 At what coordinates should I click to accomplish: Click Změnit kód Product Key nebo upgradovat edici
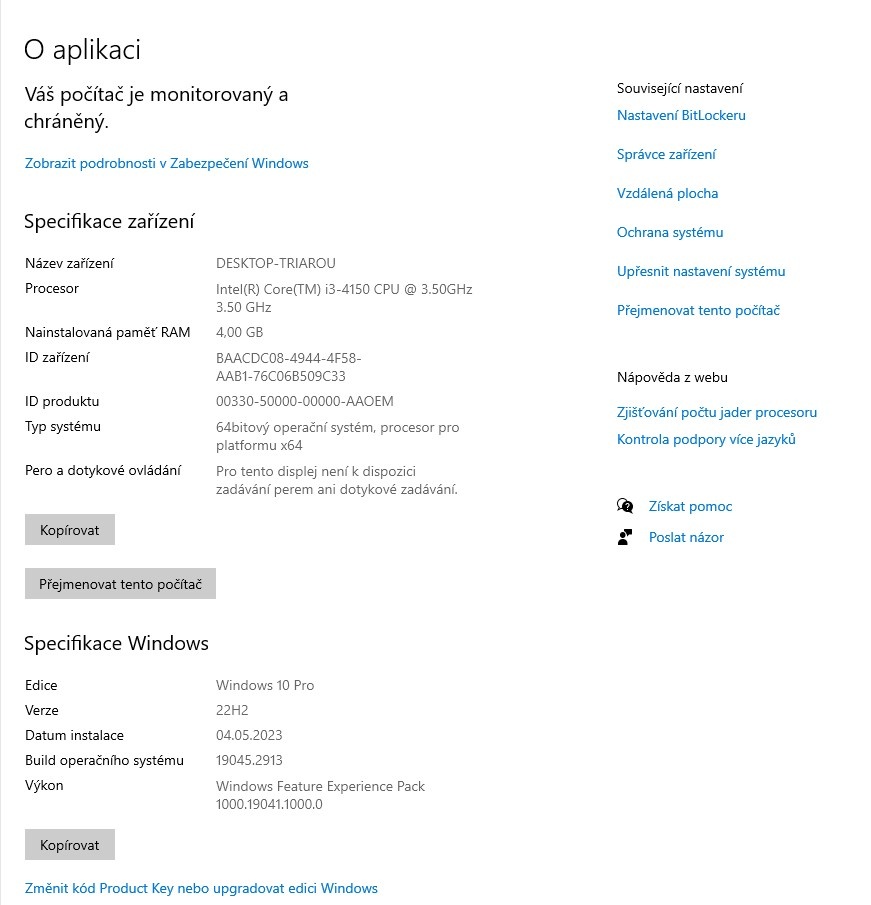(x=202, y=888)
